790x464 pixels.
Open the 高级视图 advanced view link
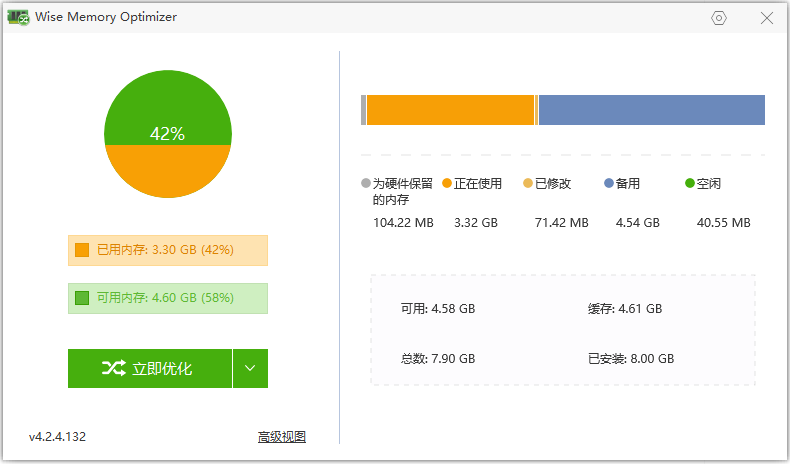click(282, 437)
